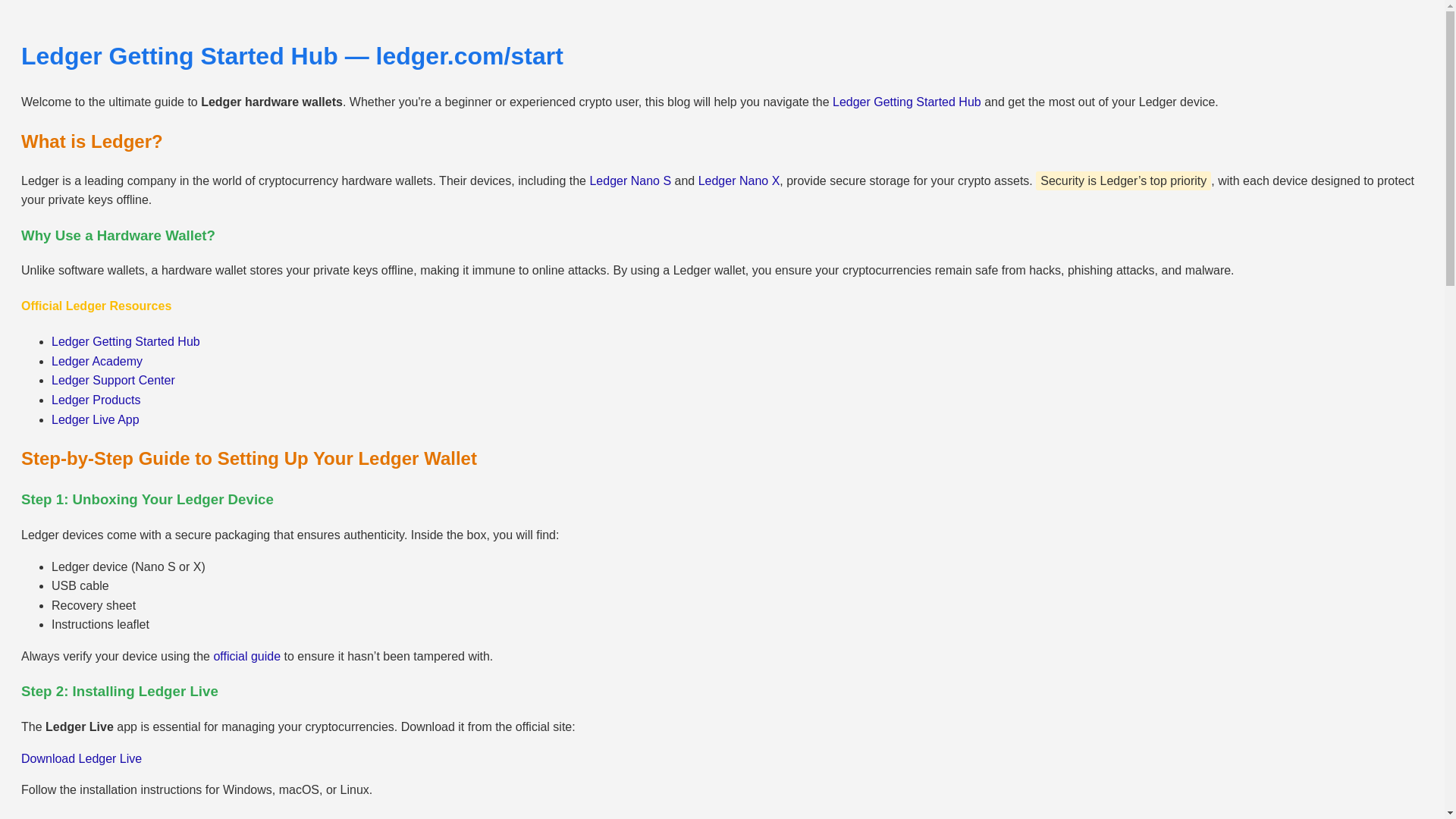The image size is (1456, 819).
Task: Visit the Ledger Academy link
Action: point(96,361)
